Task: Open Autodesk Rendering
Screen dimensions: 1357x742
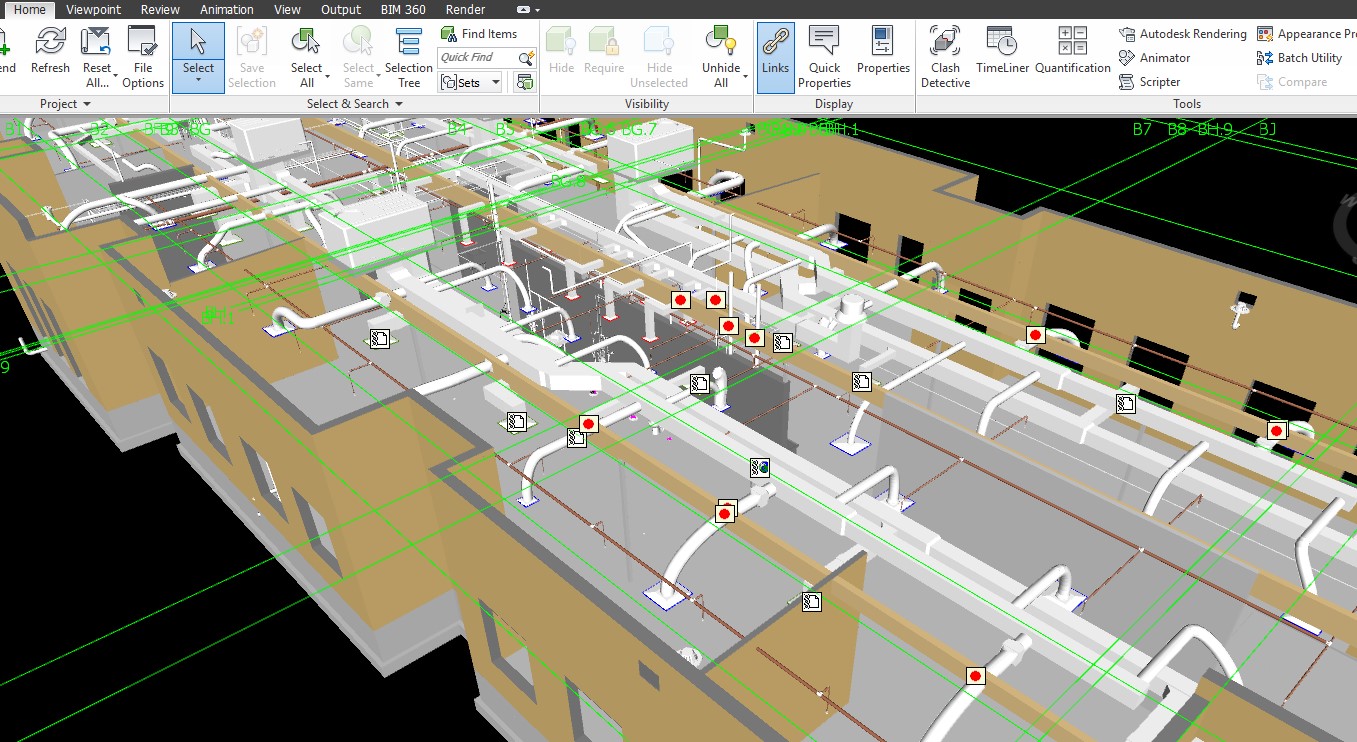Action: pos(1183,34)
